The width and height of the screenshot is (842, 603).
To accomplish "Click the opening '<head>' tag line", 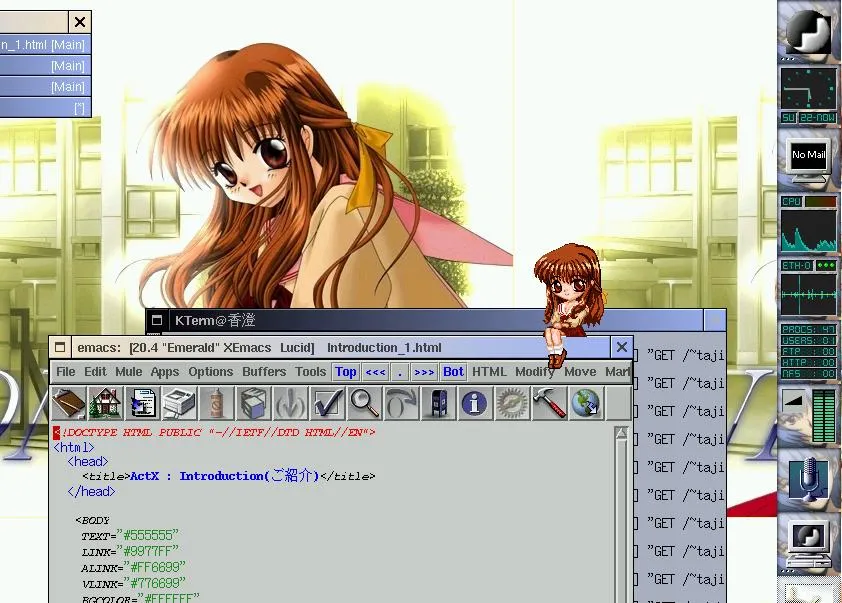I will pyautogui.click(x=88, y=461).
